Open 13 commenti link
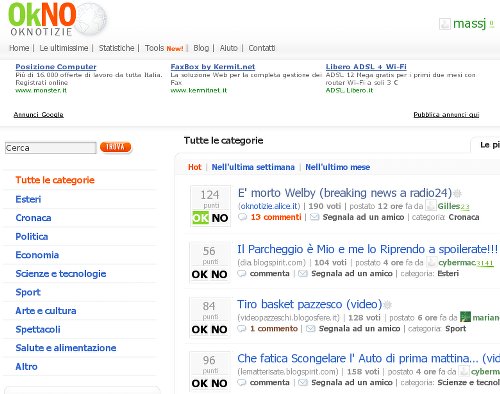Image resolution: width=500 pixels, height=394 pixels. pos(276,217)
